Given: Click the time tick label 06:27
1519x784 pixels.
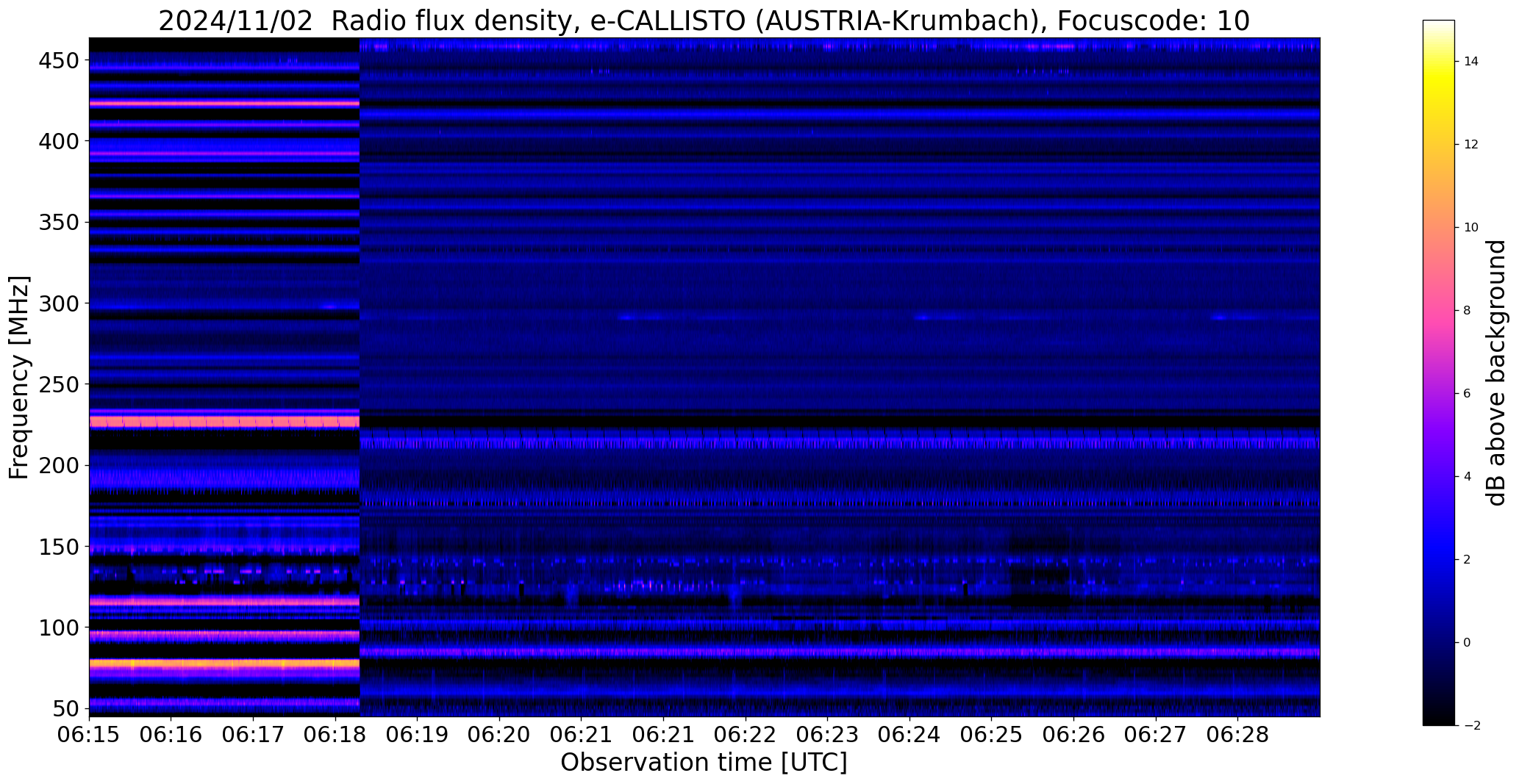Looking at the screenshot, I should click(1156, 735).
